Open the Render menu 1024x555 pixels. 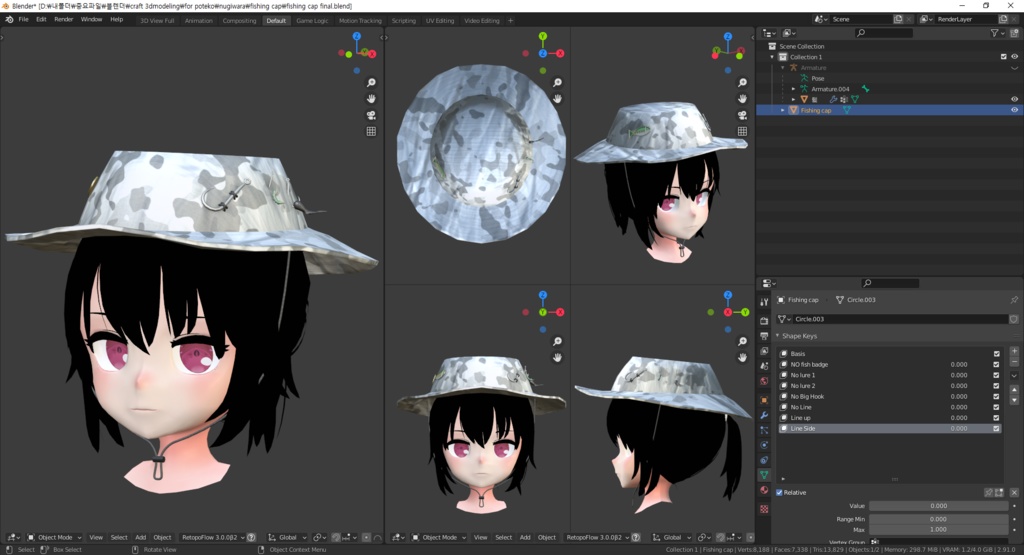[x=63, y=20]
